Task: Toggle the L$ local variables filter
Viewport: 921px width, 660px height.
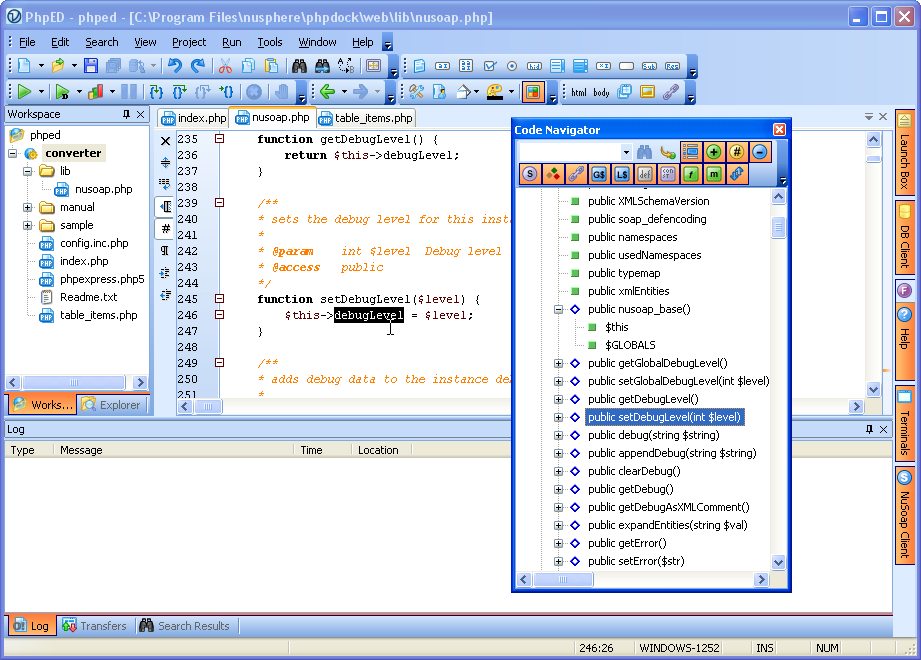Action: point(621,174)
